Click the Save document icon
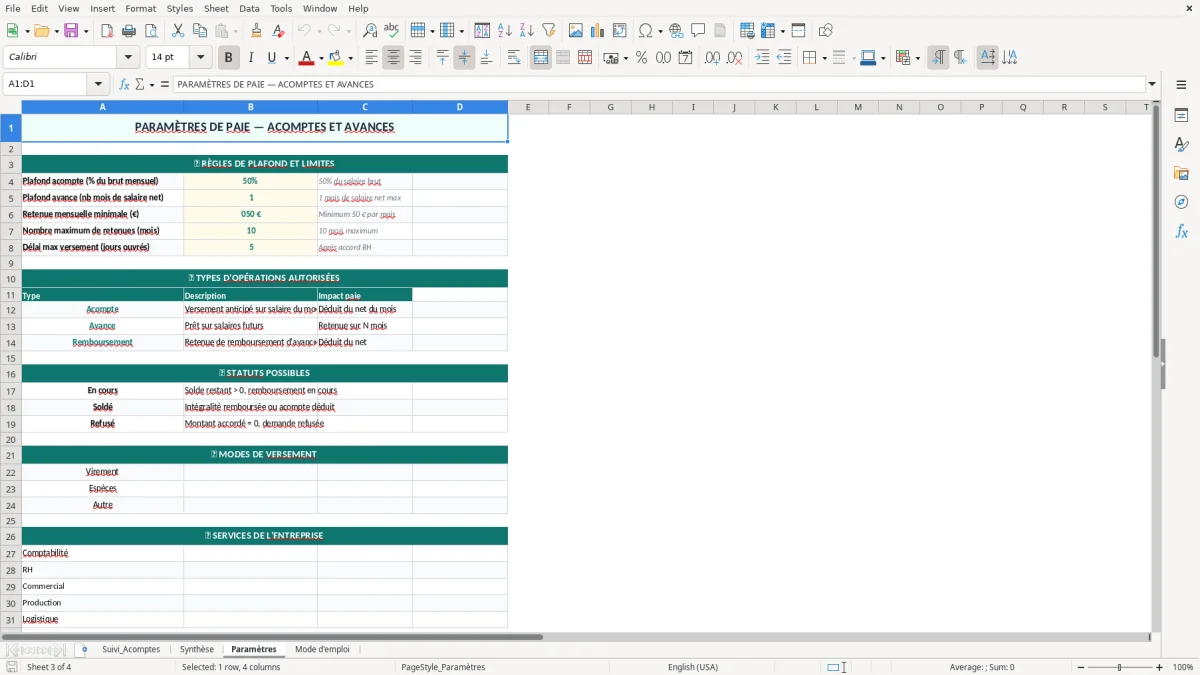Image resolution: width=1200 pixels, height=675 pixels. coord(71,31)
